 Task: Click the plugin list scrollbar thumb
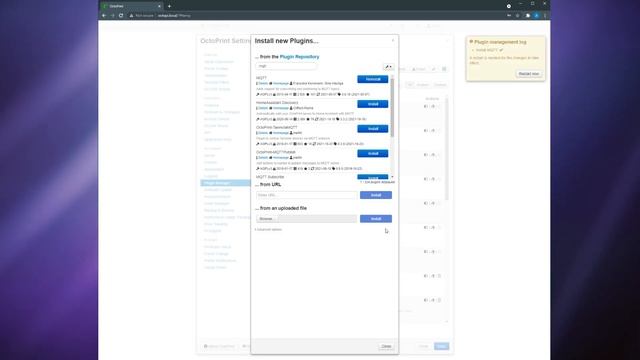392,107
